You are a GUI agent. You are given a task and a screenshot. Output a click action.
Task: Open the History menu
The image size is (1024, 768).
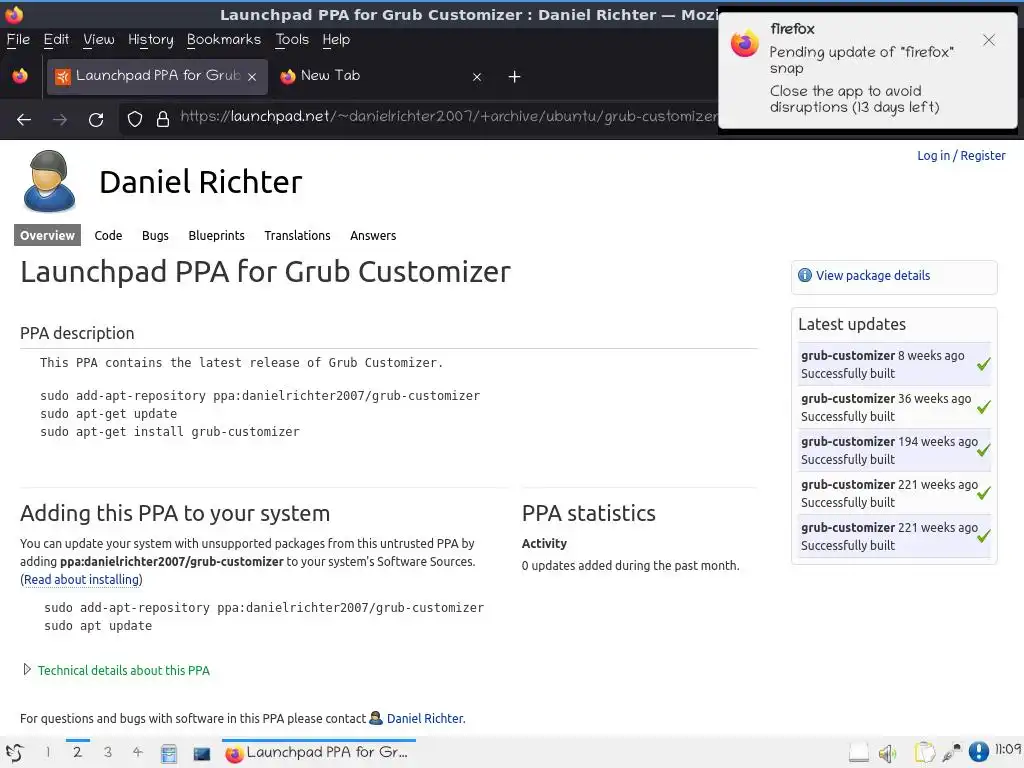coord(151,40)
